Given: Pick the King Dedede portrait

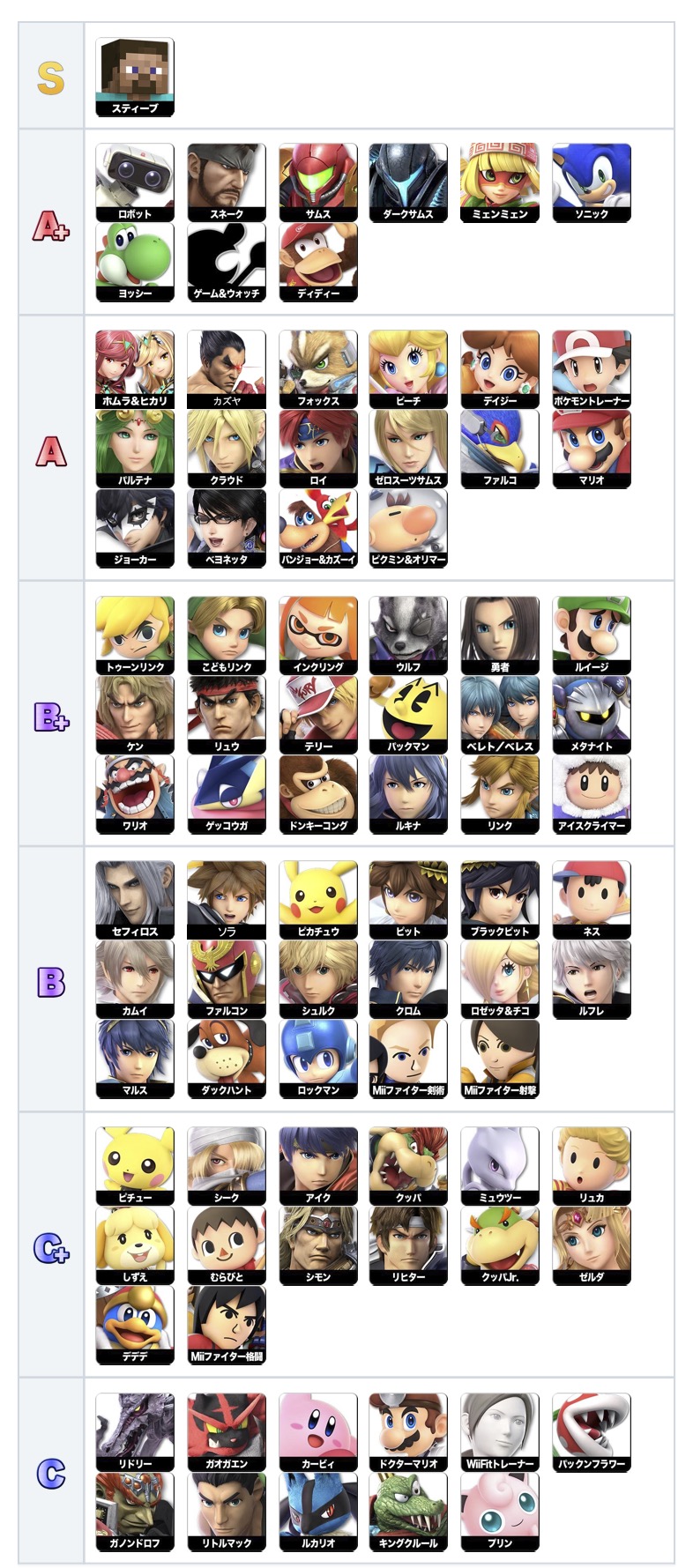Looking at the screenshot, I should 135,1325.
